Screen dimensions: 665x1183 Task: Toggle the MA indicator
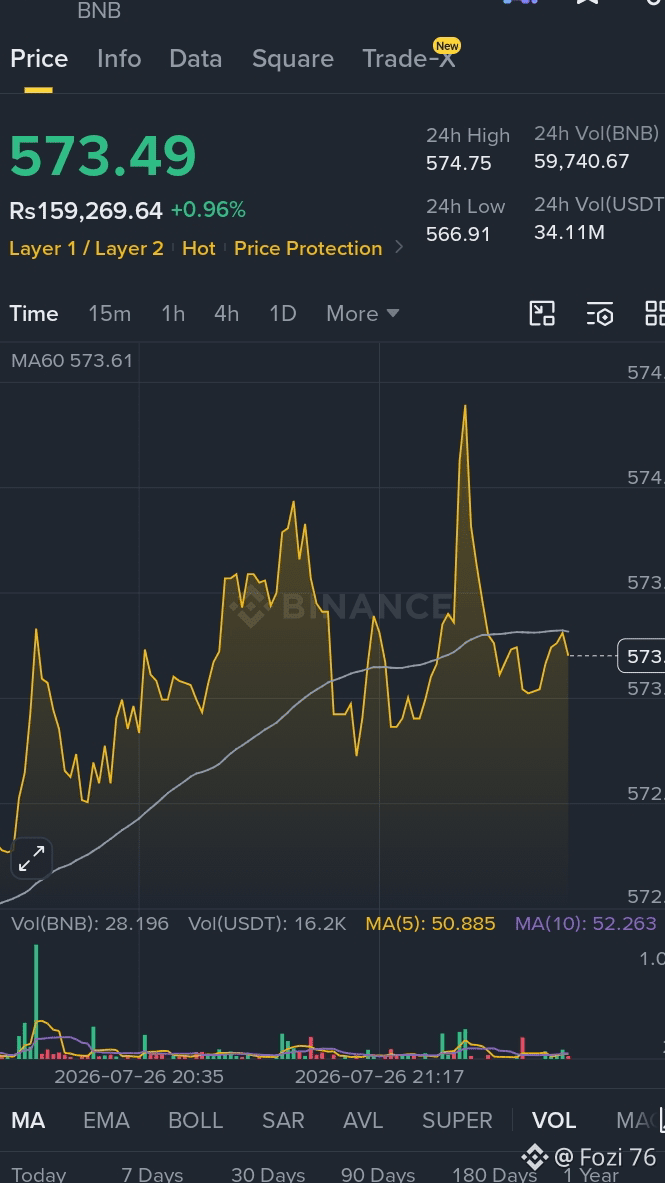[28, 1120]
